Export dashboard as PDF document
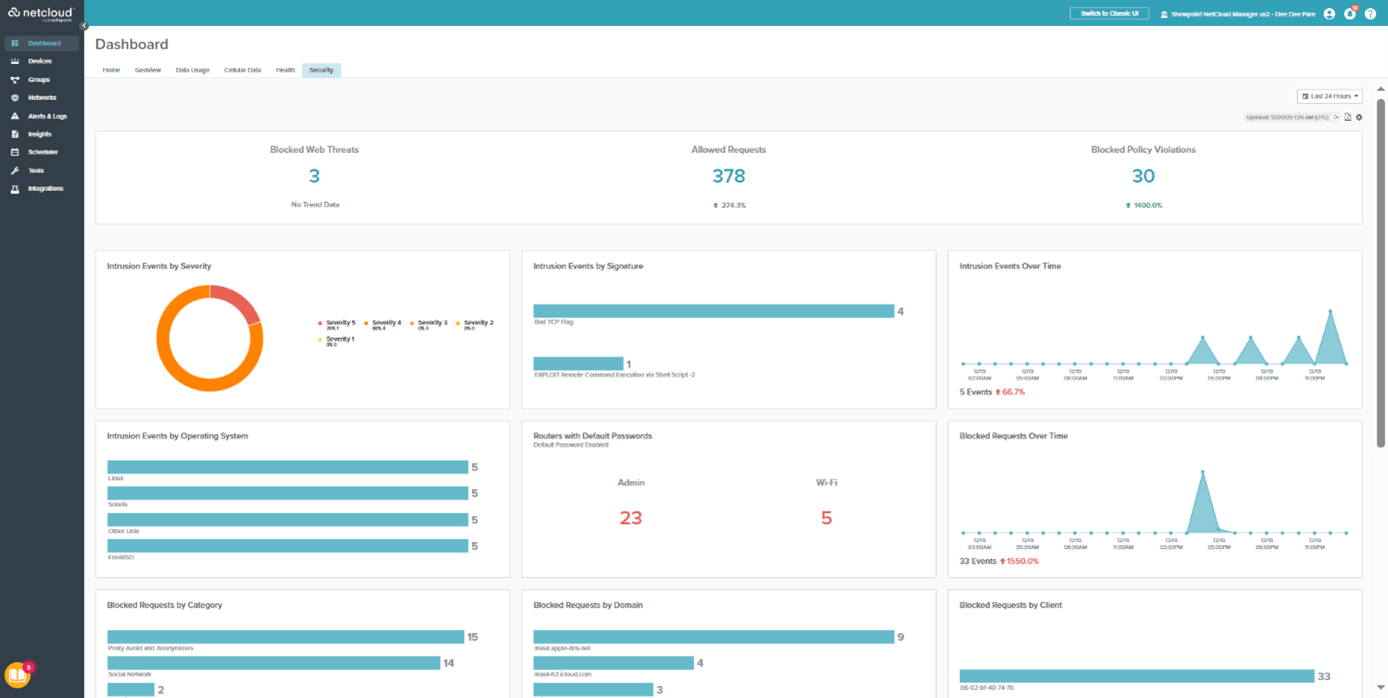The height and width of the screenshot is (698, 1388). click(x=1347, y=117)
